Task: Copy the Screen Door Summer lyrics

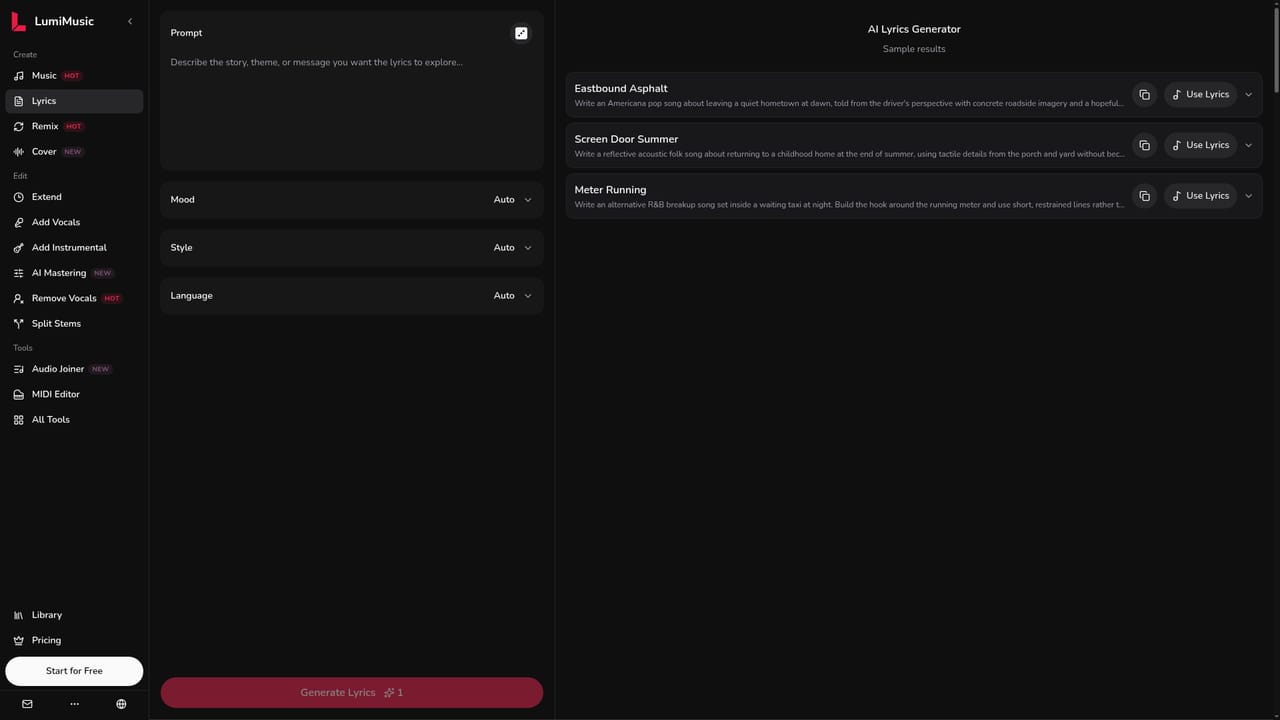Action: click(x=1144, y=145)
